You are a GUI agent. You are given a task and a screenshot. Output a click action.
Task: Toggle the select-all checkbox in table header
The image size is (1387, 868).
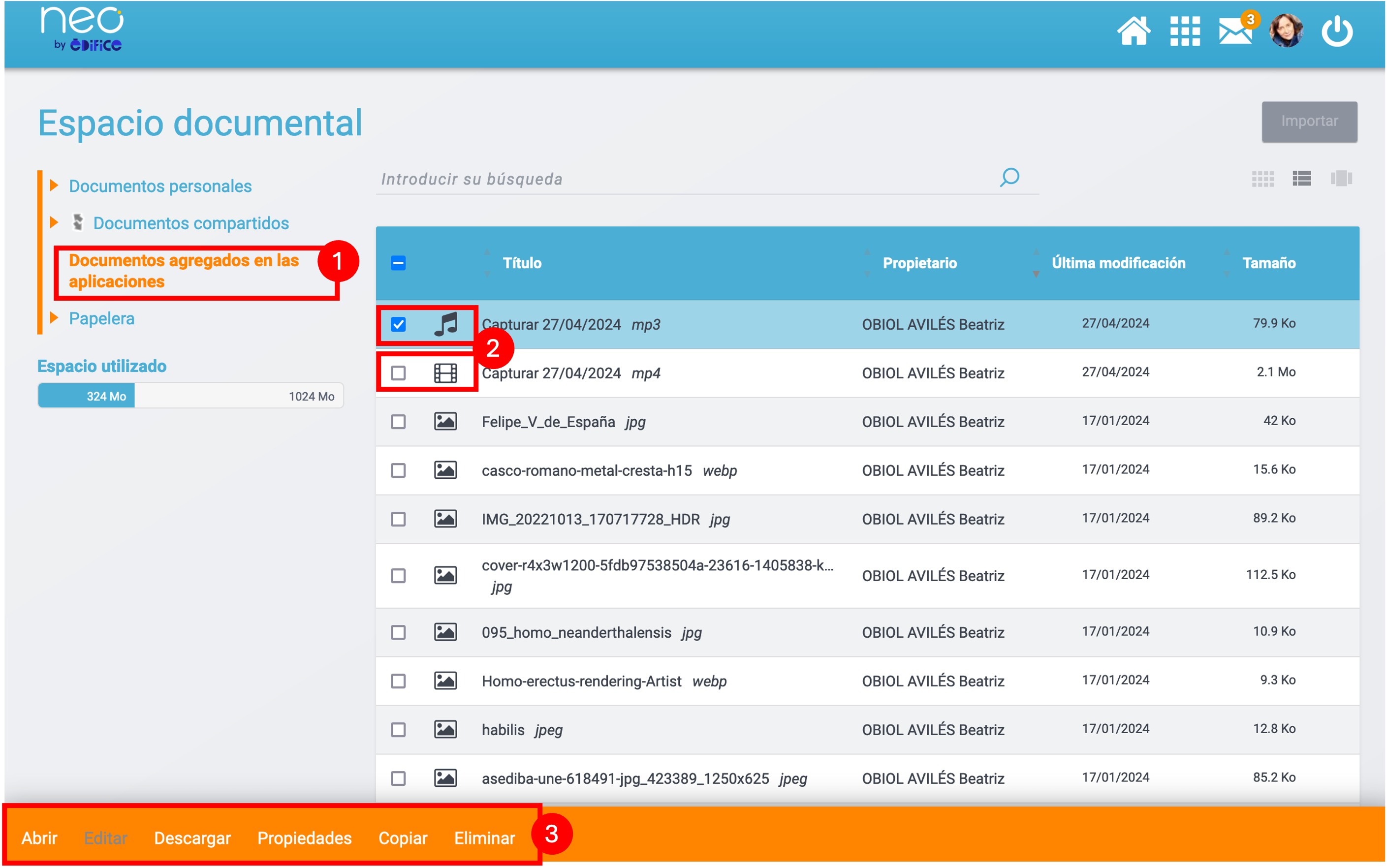[x=398, y=263]
